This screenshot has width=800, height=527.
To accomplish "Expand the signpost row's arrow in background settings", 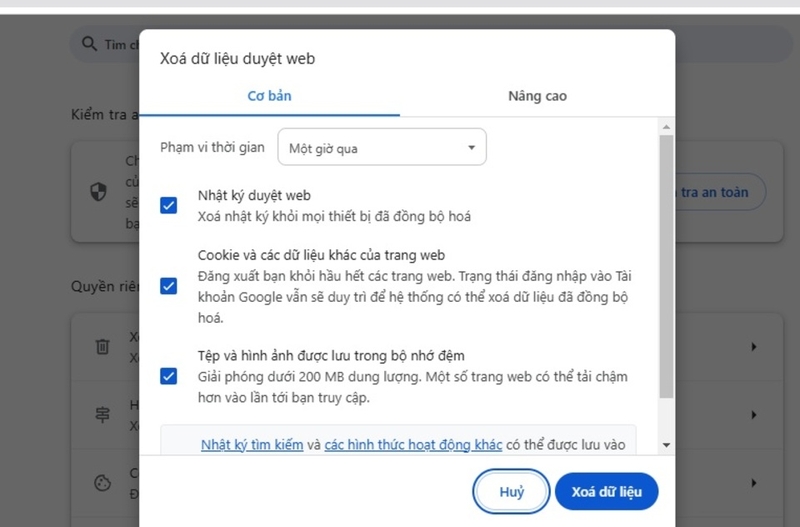I will pyautogui.click(x=754, y=415).
